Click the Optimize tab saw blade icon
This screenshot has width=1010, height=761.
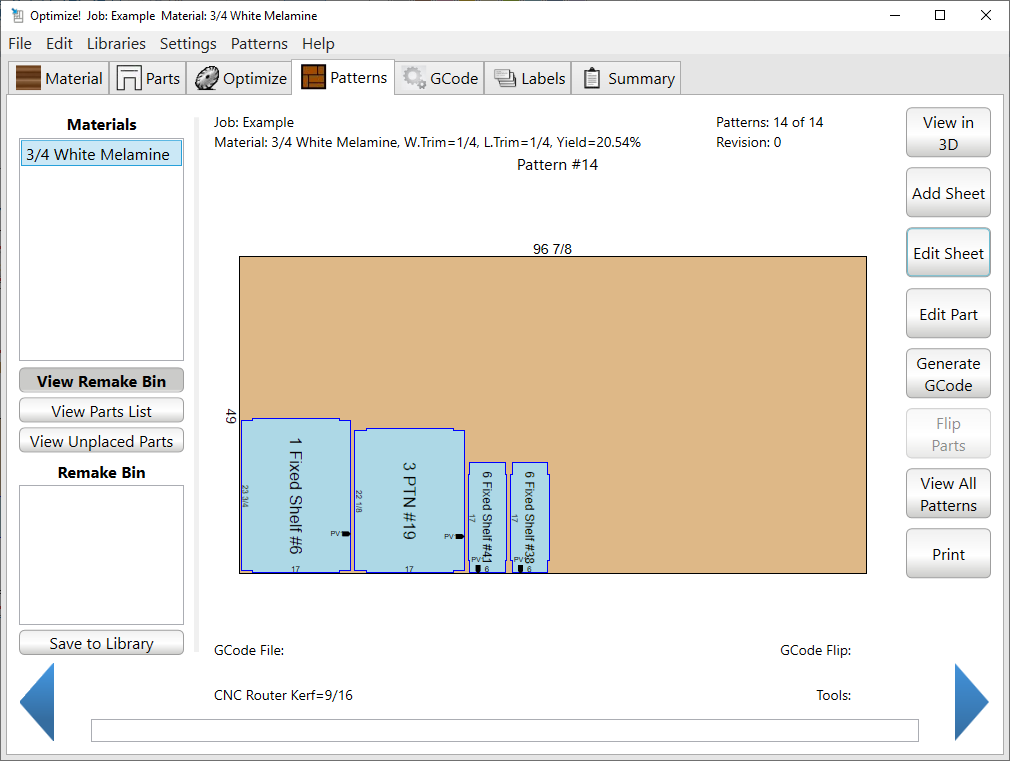tap(206, 78)
